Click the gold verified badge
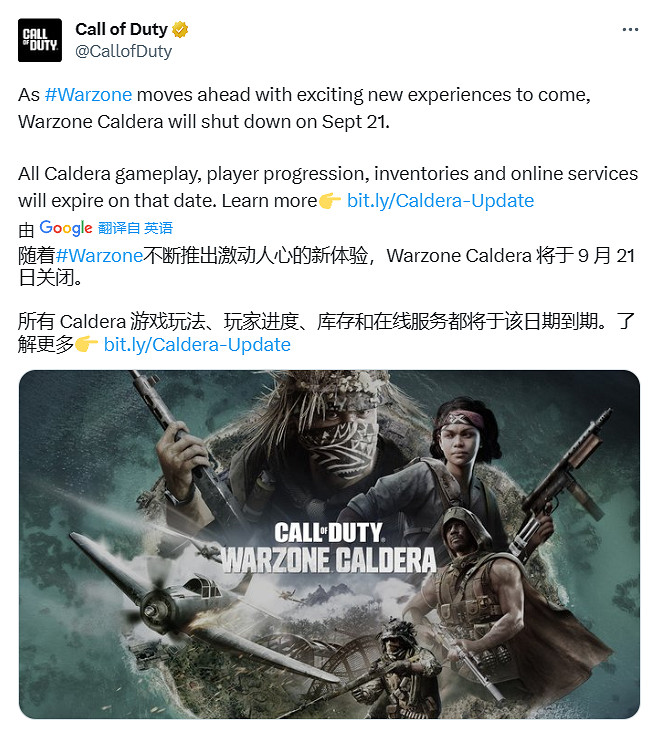The width and height of the screenshot is (658, 734). coord(180,29)
